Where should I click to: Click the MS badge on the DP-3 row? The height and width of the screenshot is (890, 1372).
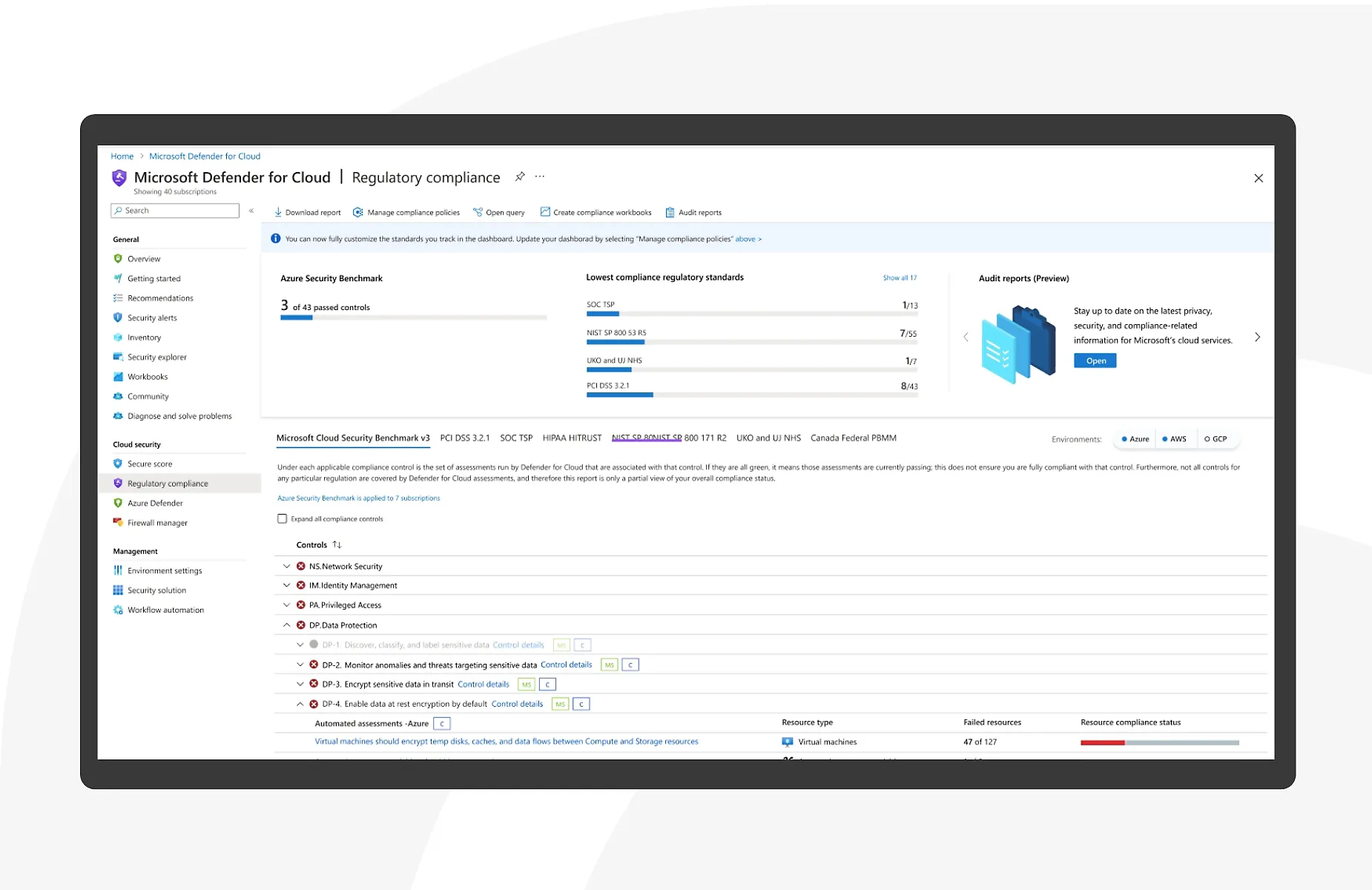527,685
